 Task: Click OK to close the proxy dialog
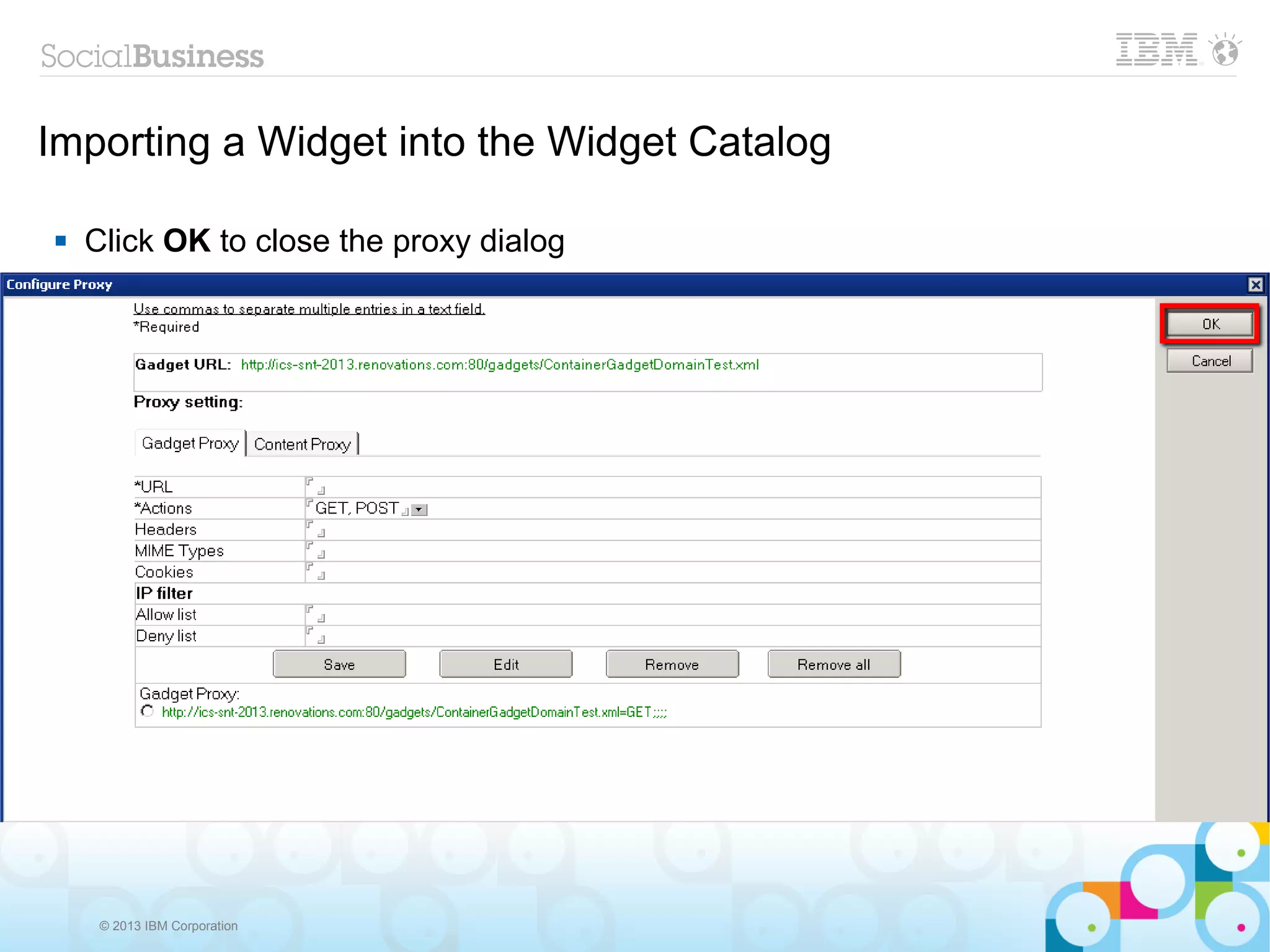pyautogui.click(x=1210, y=324)
